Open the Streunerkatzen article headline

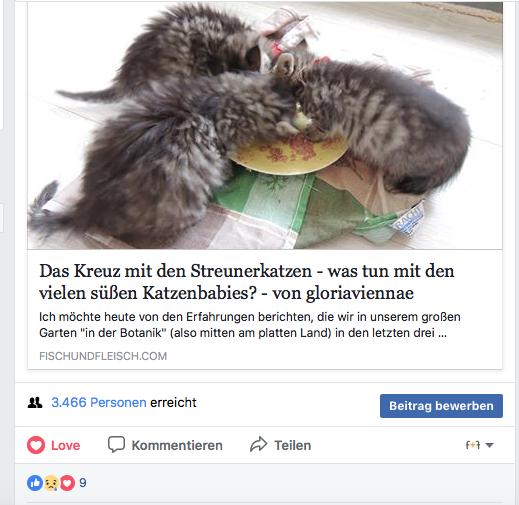(247, 282)
